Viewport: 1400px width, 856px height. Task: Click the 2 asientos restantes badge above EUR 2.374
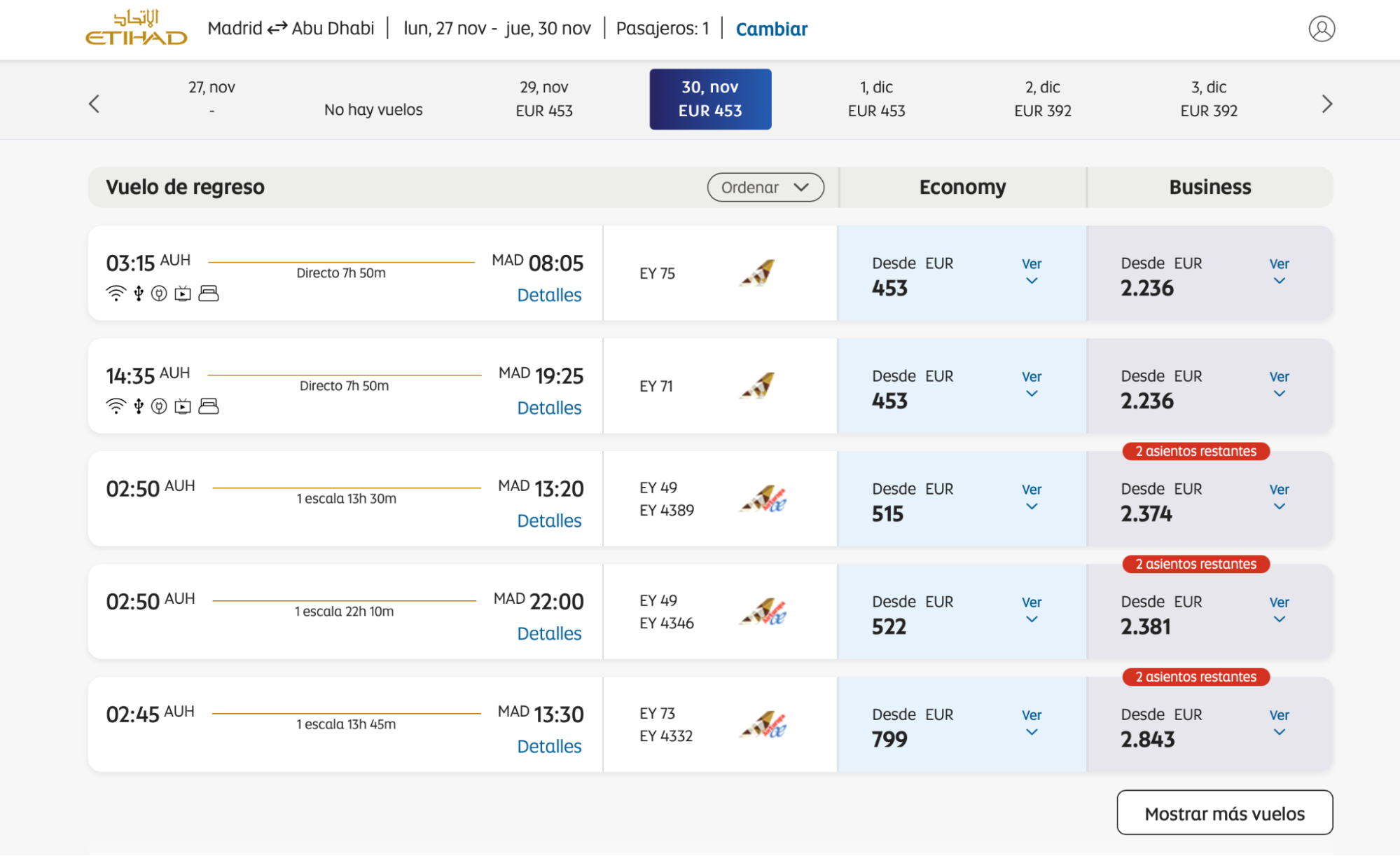[1195, 451]
